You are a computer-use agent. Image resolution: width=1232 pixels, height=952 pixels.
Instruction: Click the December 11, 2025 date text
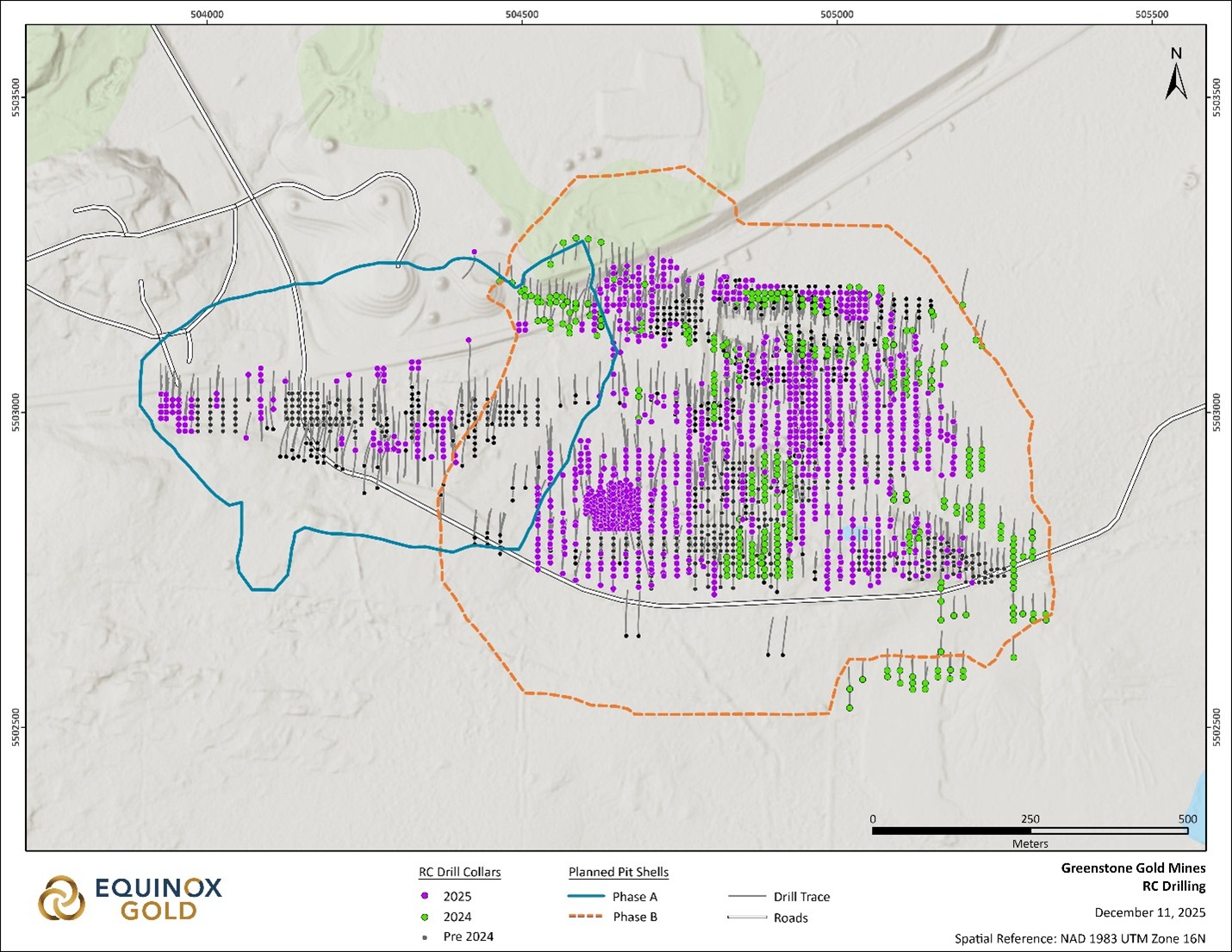pyautogui.click(x=1149, y=912)
